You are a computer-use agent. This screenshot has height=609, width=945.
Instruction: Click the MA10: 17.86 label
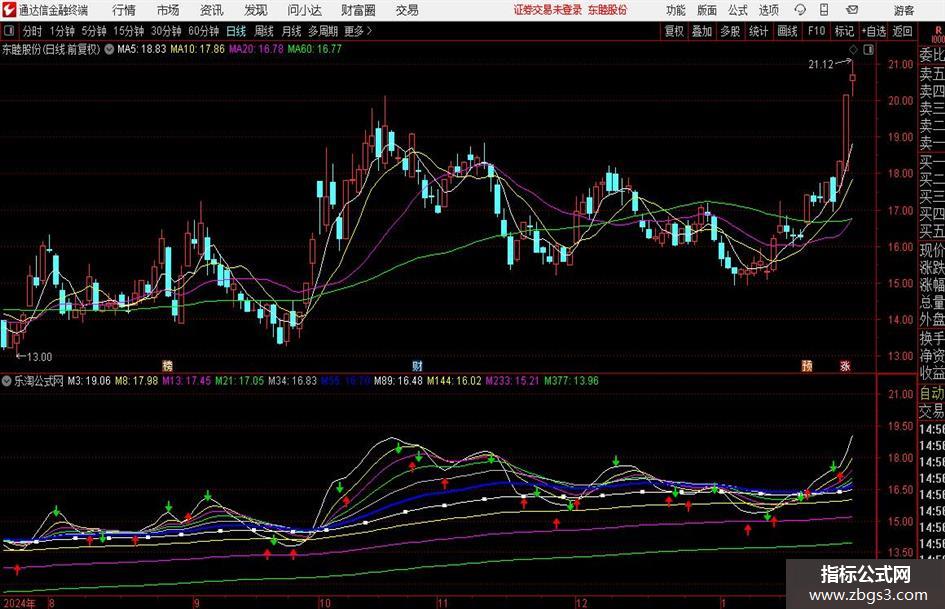click(x=198, y=49)
